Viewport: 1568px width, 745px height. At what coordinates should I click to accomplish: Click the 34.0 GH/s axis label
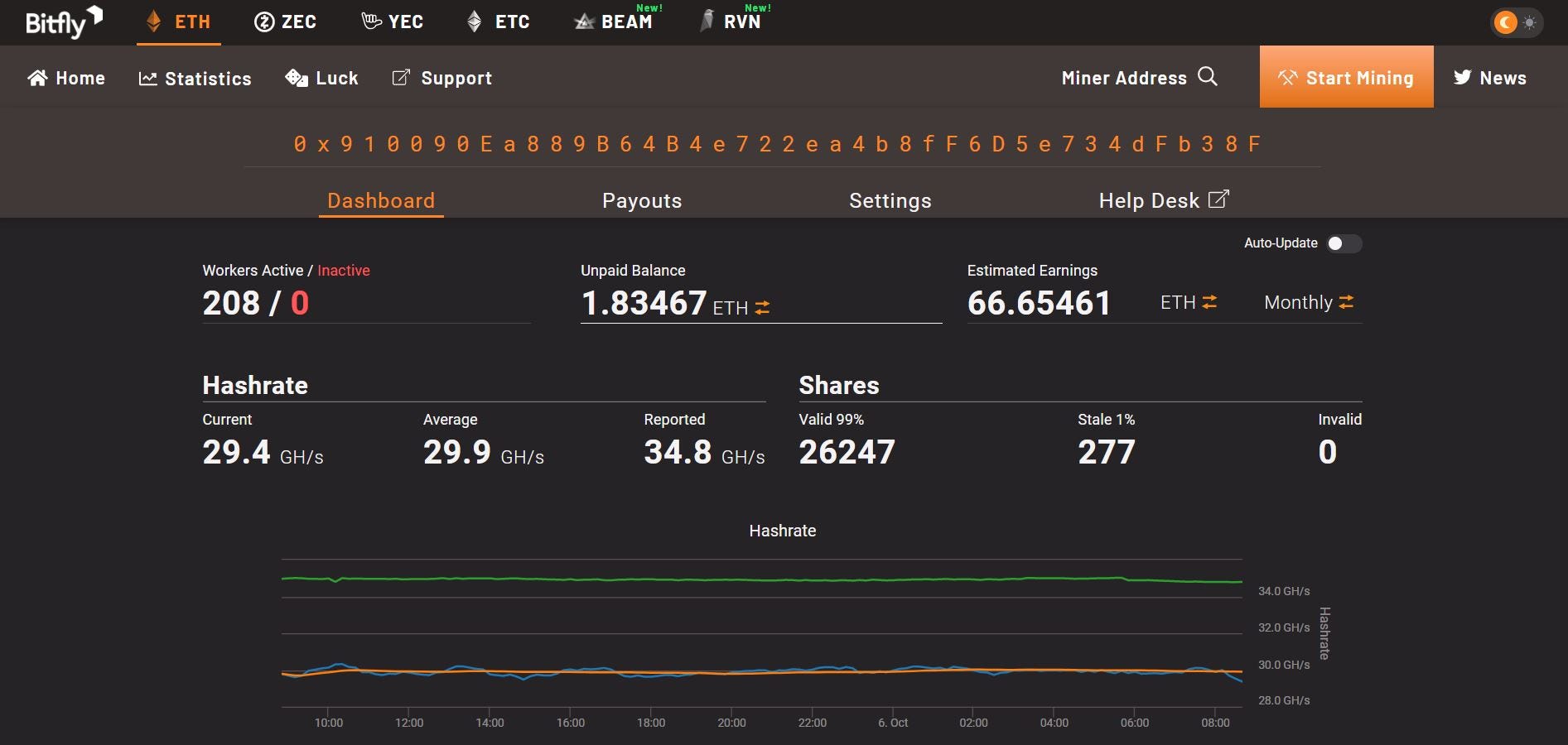click(x=1284, y=591)
